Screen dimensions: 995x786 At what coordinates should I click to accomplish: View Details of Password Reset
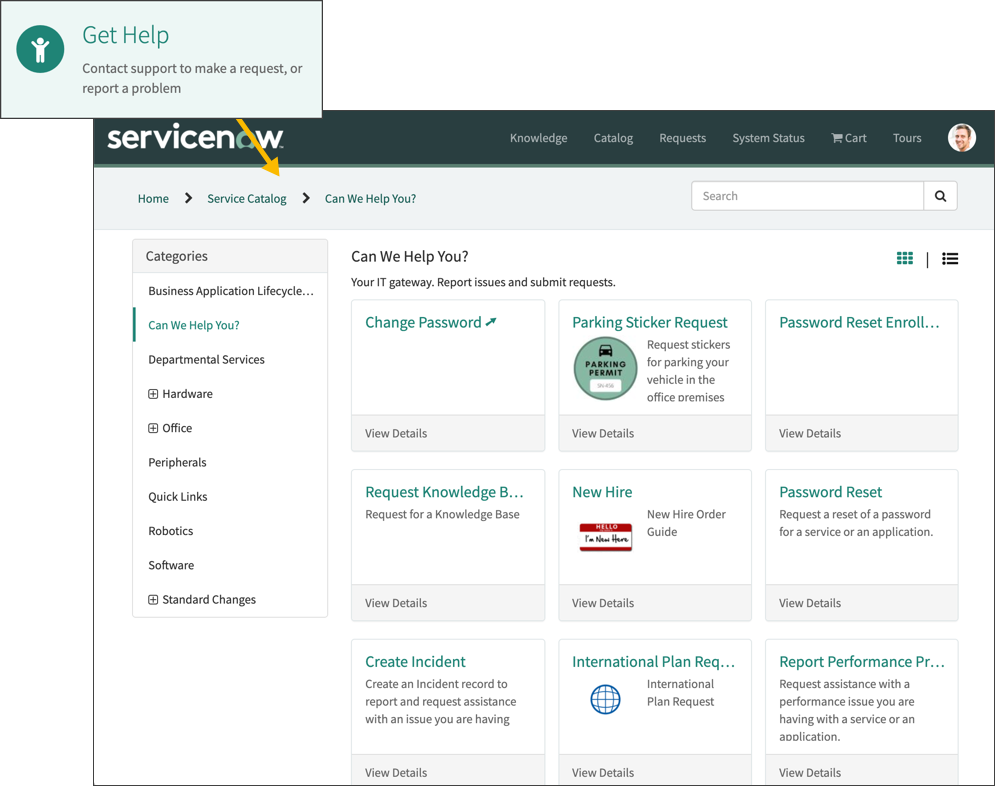pos(810,603)
